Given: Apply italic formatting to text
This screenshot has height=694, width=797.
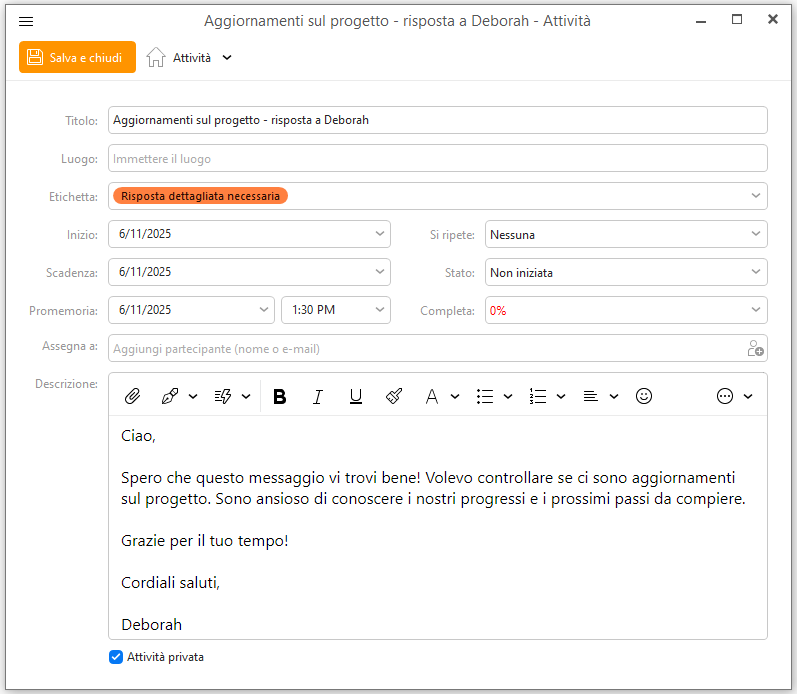Looking at the screenshot, I should coord(318,396).
